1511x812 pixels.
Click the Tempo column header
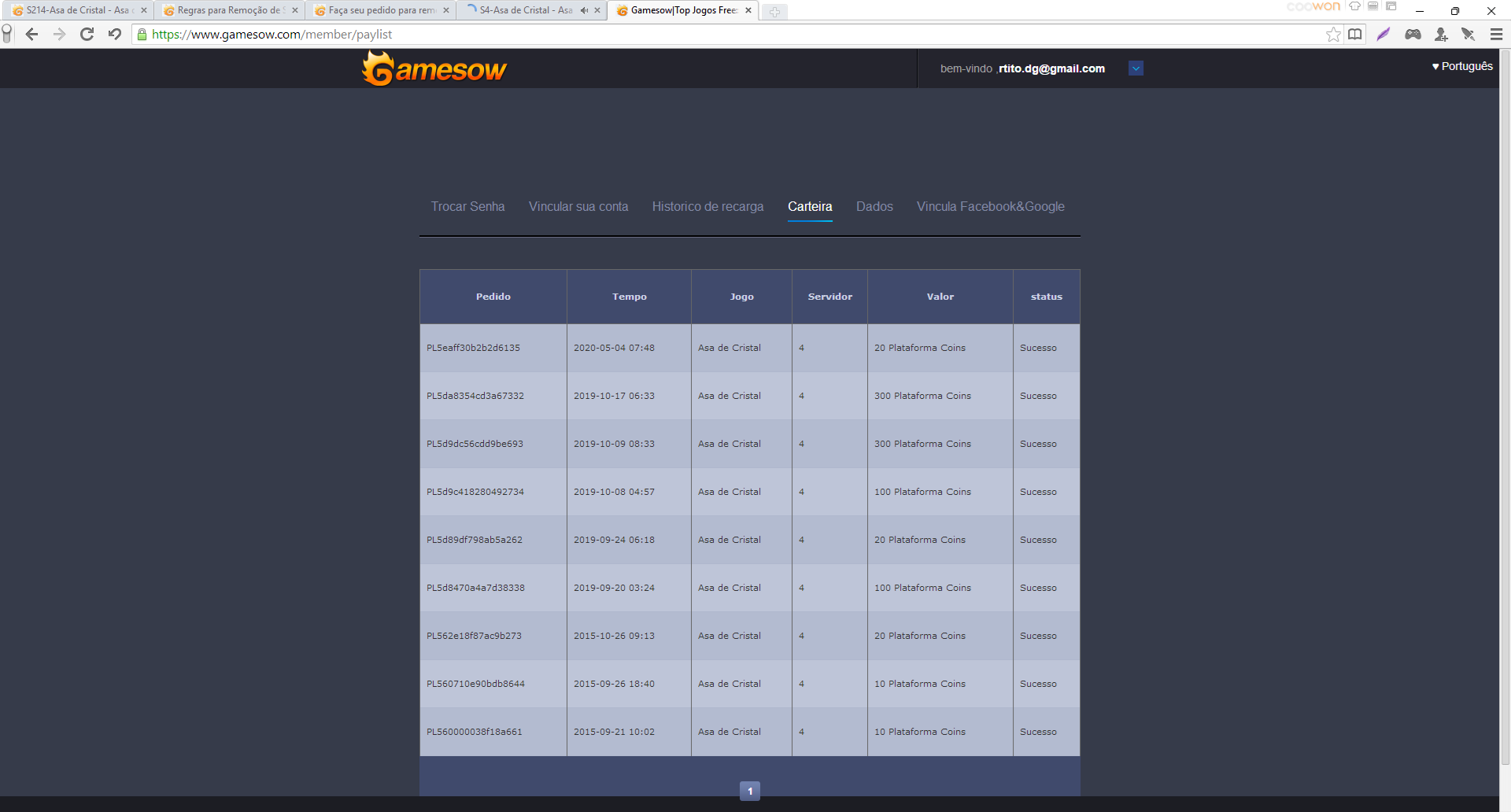[x=630, y=297]
